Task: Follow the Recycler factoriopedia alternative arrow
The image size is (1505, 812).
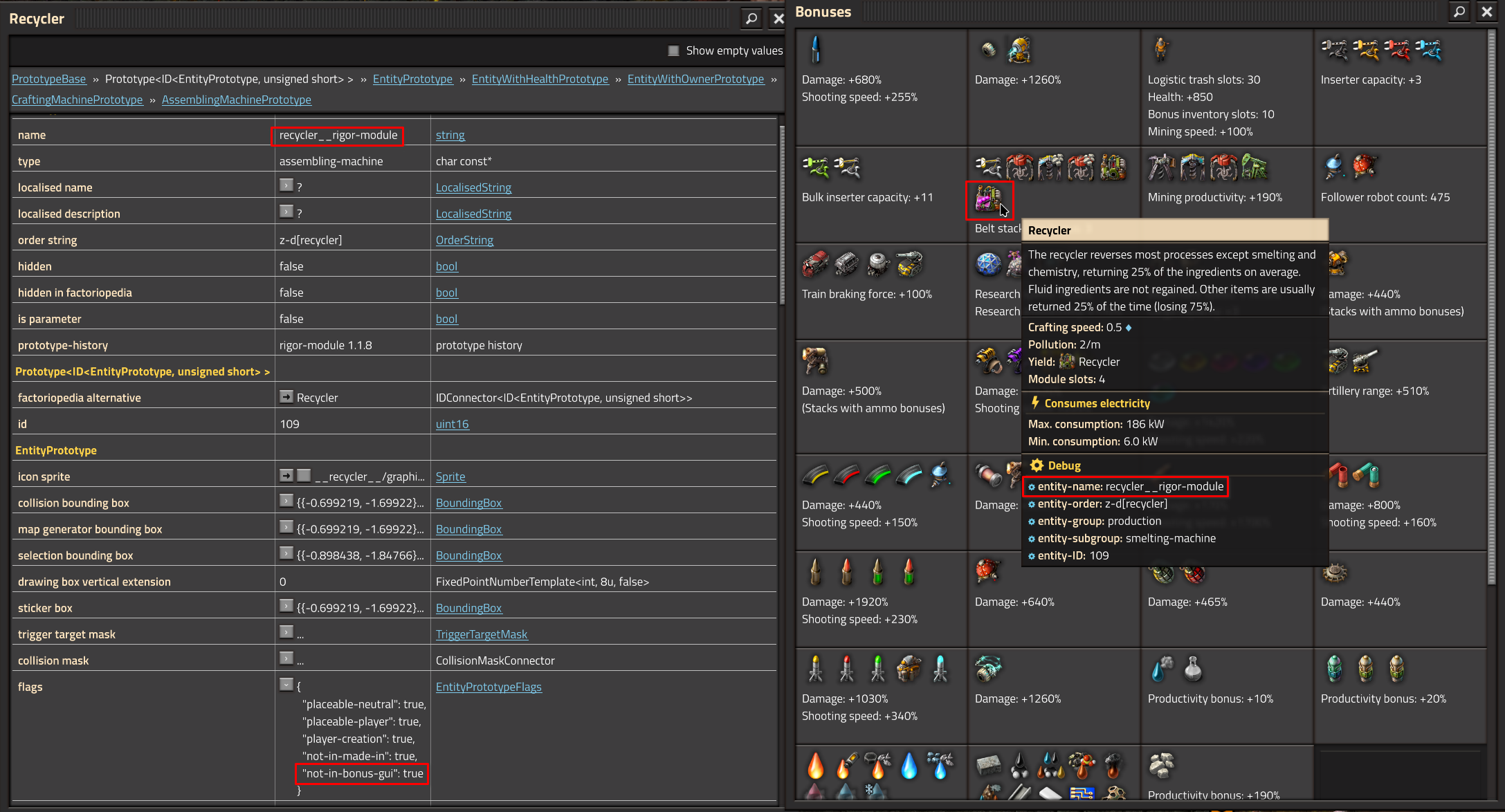Action: [x=286, y=396]
